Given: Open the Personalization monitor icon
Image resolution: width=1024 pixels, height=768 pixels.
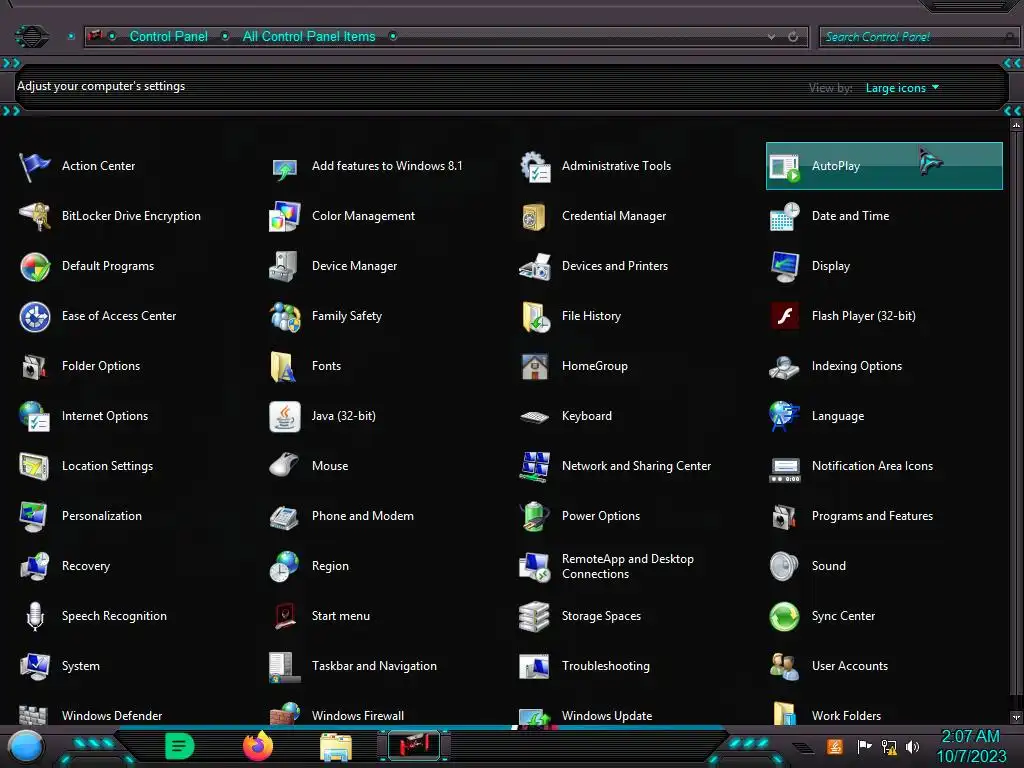Looking at the screenshot, I should coord(35,517).
